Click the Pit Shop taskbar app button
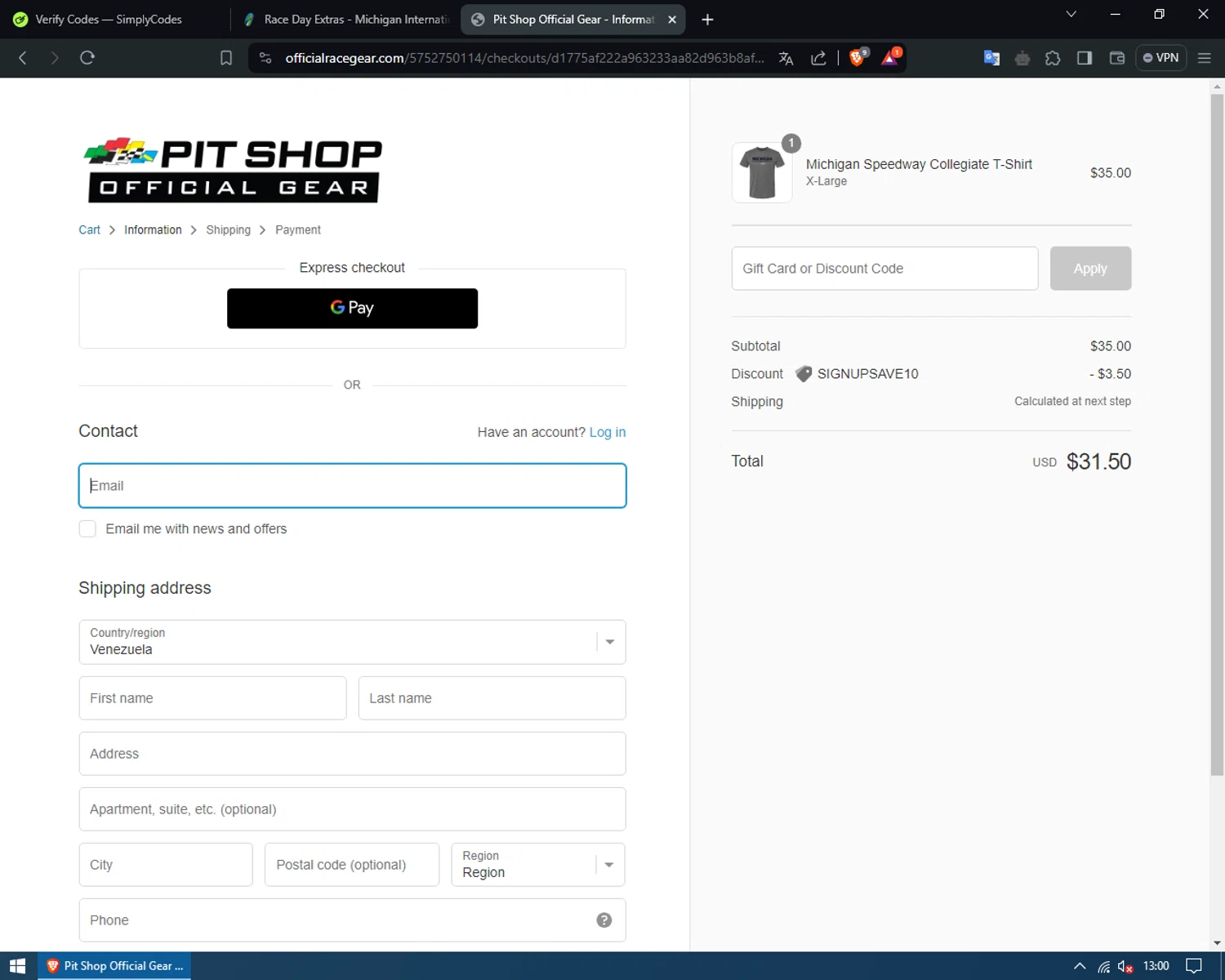Screen dimensions: 1225x980 click(x=114, y=966)
